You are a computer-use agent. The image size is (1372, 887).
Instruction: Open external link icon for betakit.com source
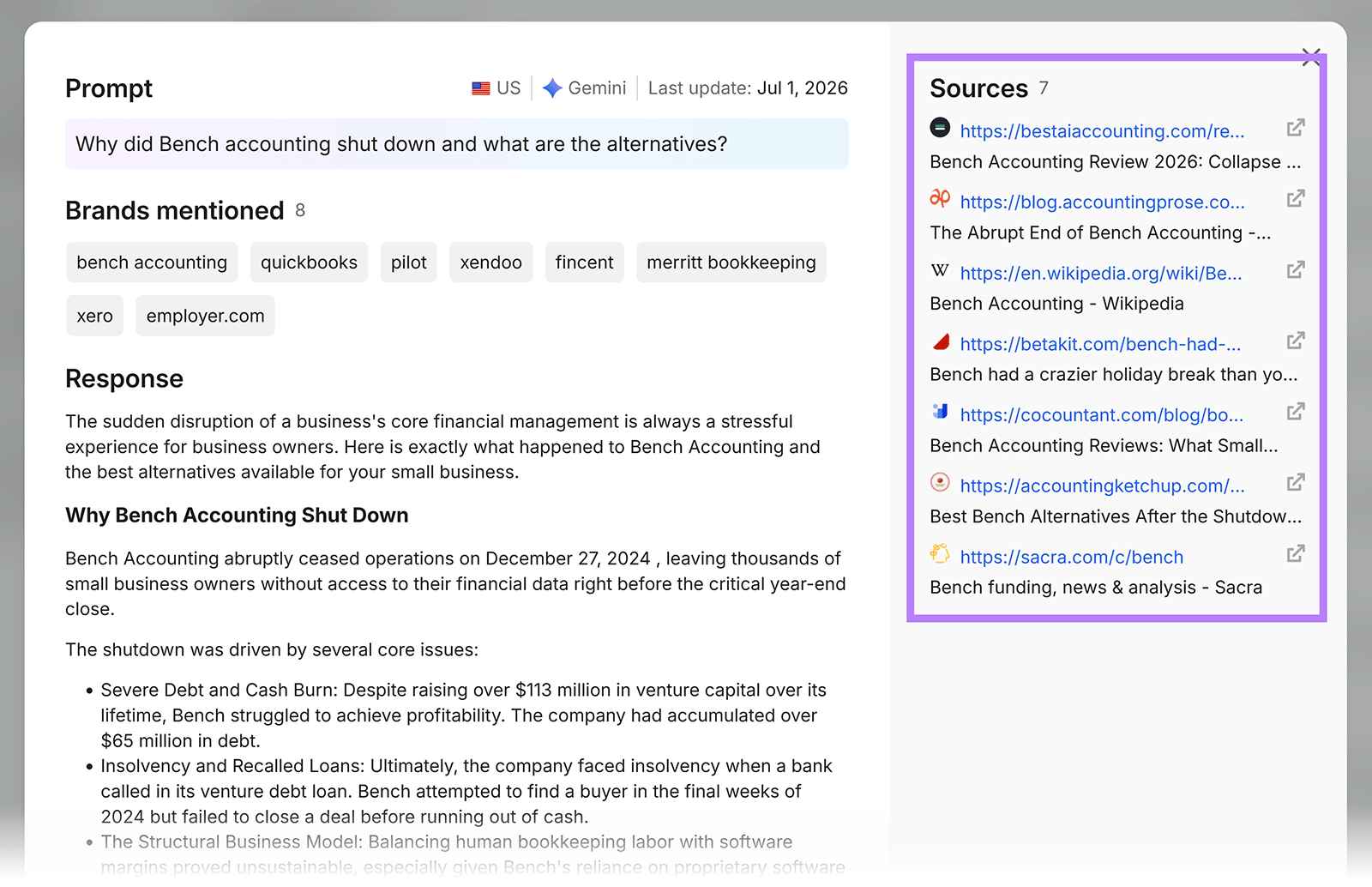(1296, 341)
